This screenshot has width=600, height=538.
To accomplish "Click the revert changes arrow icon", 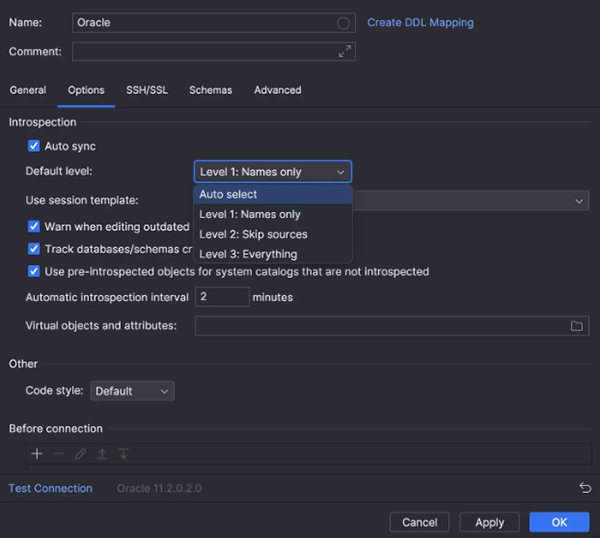I will [x=585, y=488].
